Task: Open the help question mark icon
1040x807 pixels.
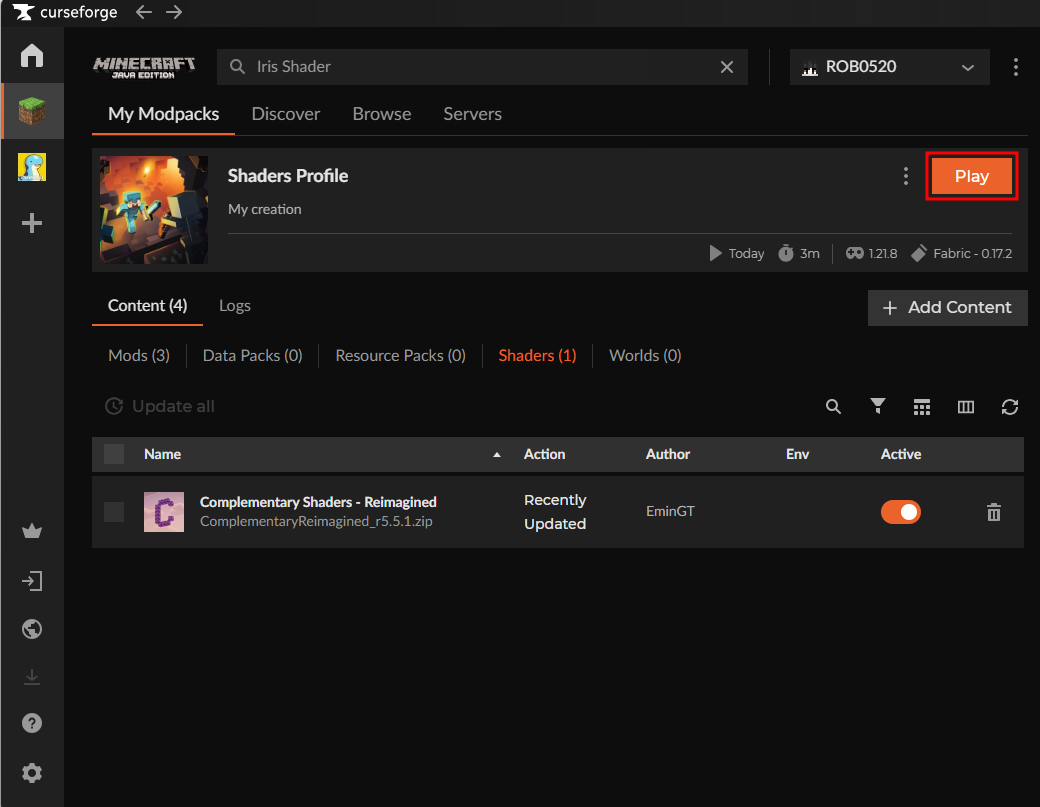Action: [32, 723]
